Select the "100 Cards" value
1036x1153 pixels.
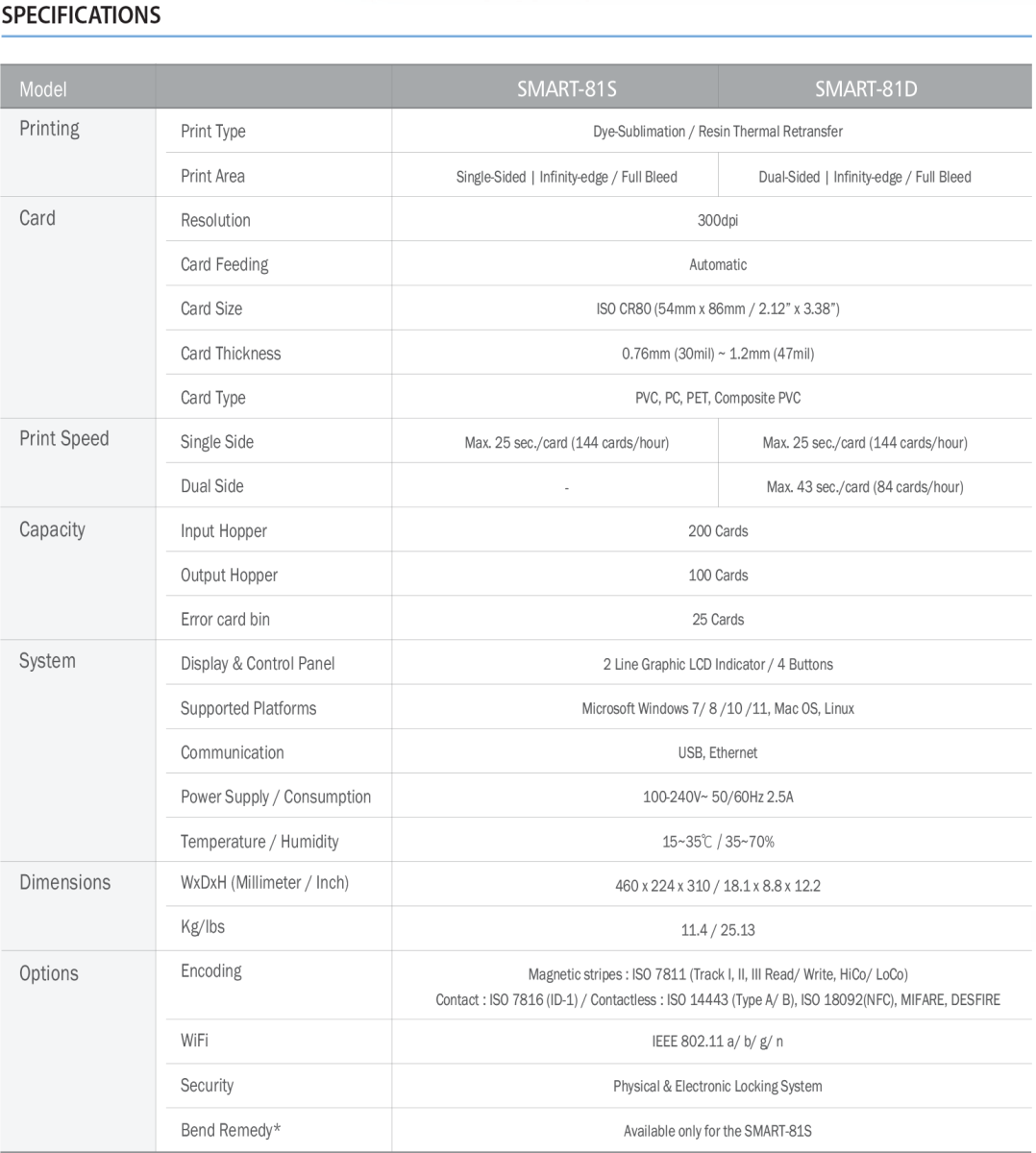click(x=718, y=576)
